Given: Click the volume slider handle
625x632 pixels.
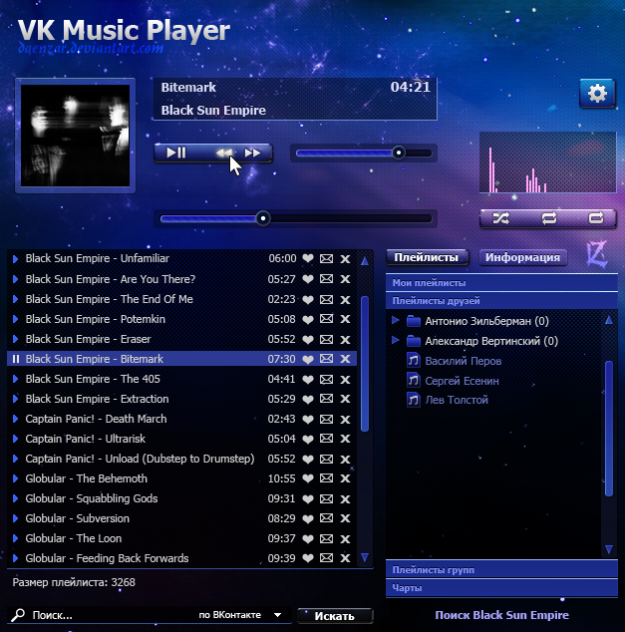Looking at the screenshot, I should tap(398, 153).
